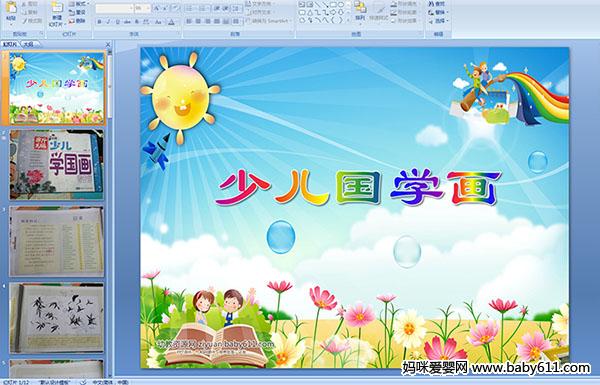Image resolution: width=600 pixels, height=385 pixels.
Task: Click the Grow Font icon
Action: 157,8
